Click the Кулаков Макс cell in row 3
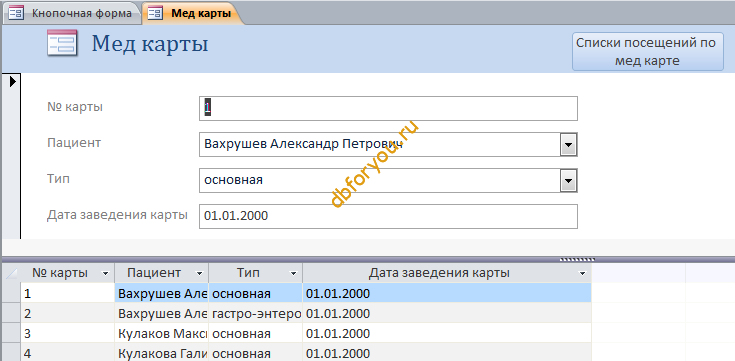The width and height of the screenshot is (735, 361). pos(162,333)
